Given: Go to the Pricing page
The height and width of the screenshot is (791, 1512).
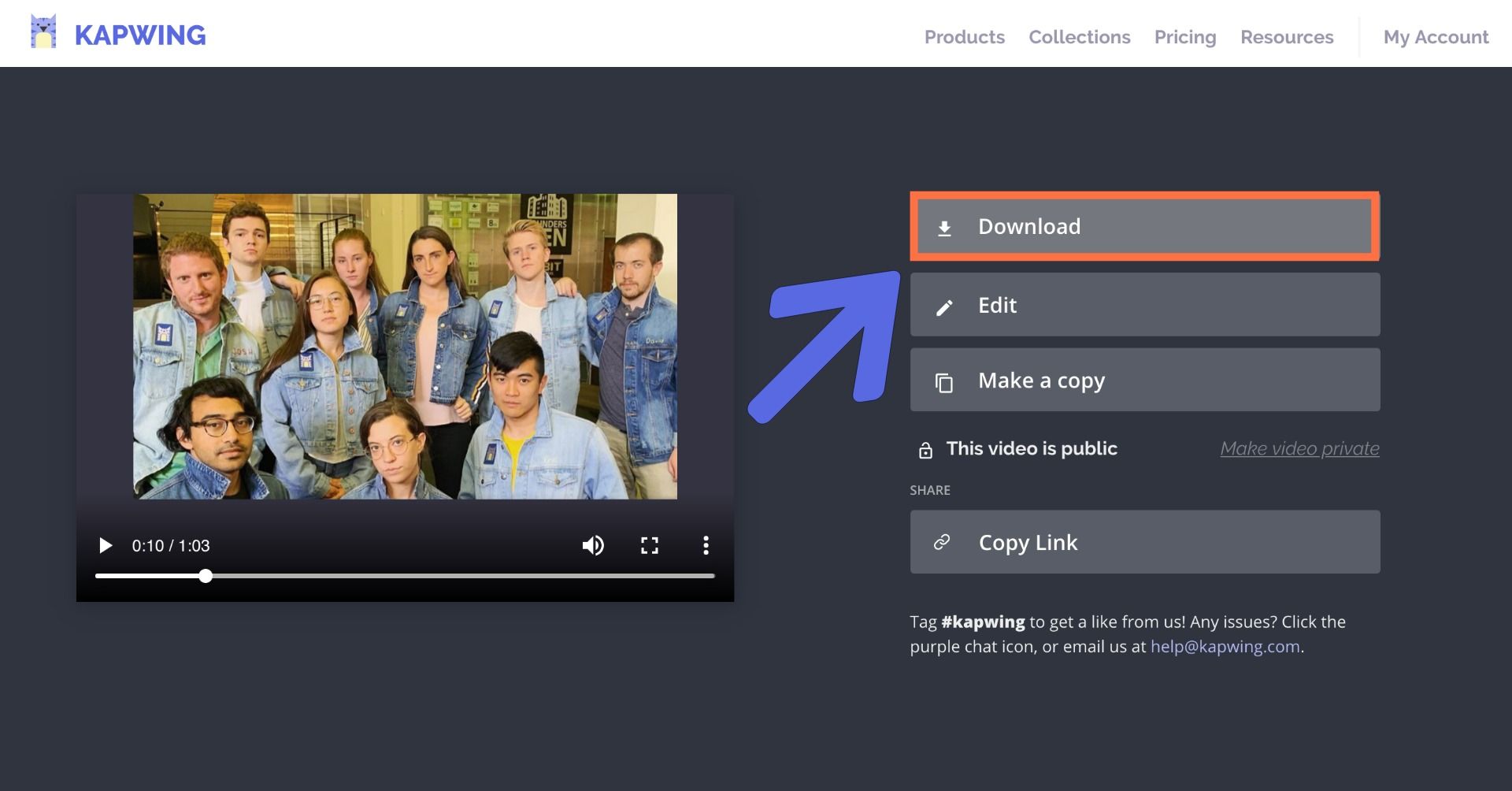Looking at the screenshot, I should pyautogui.click(x=1184, y=37).
